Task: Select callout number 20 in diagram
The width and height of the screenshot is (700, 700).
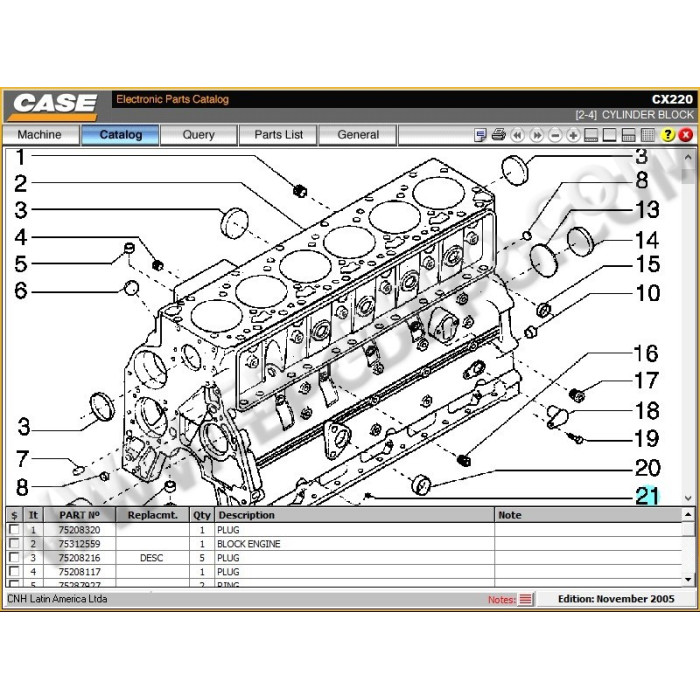Action: tap(648, 468)
